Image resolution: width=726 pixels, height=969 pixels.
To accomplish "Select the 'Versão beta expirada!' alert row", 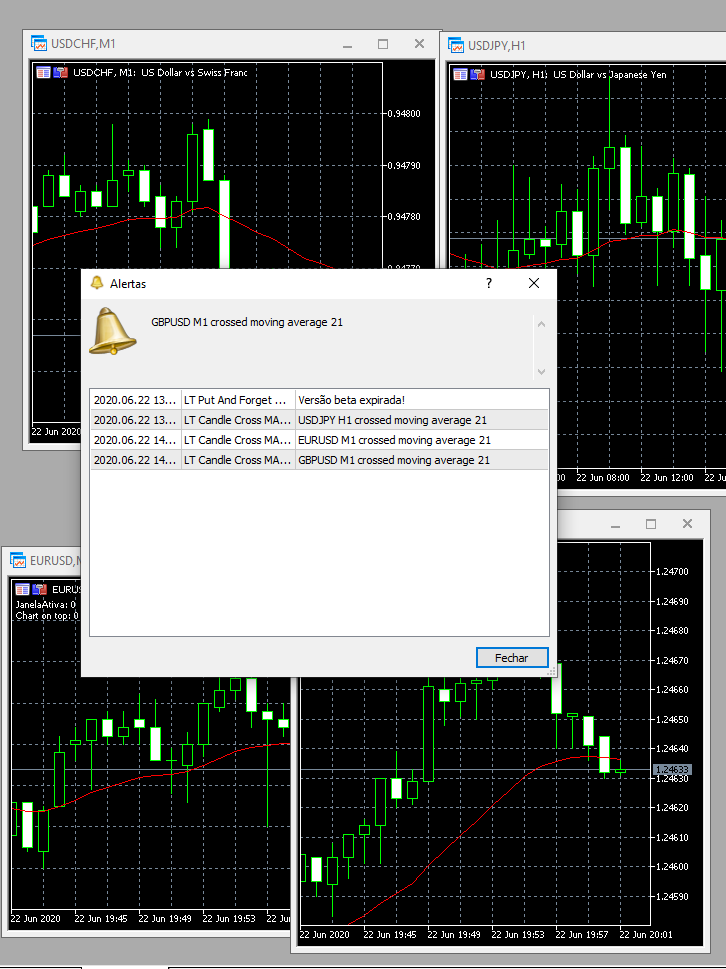I will coord(319,400).
